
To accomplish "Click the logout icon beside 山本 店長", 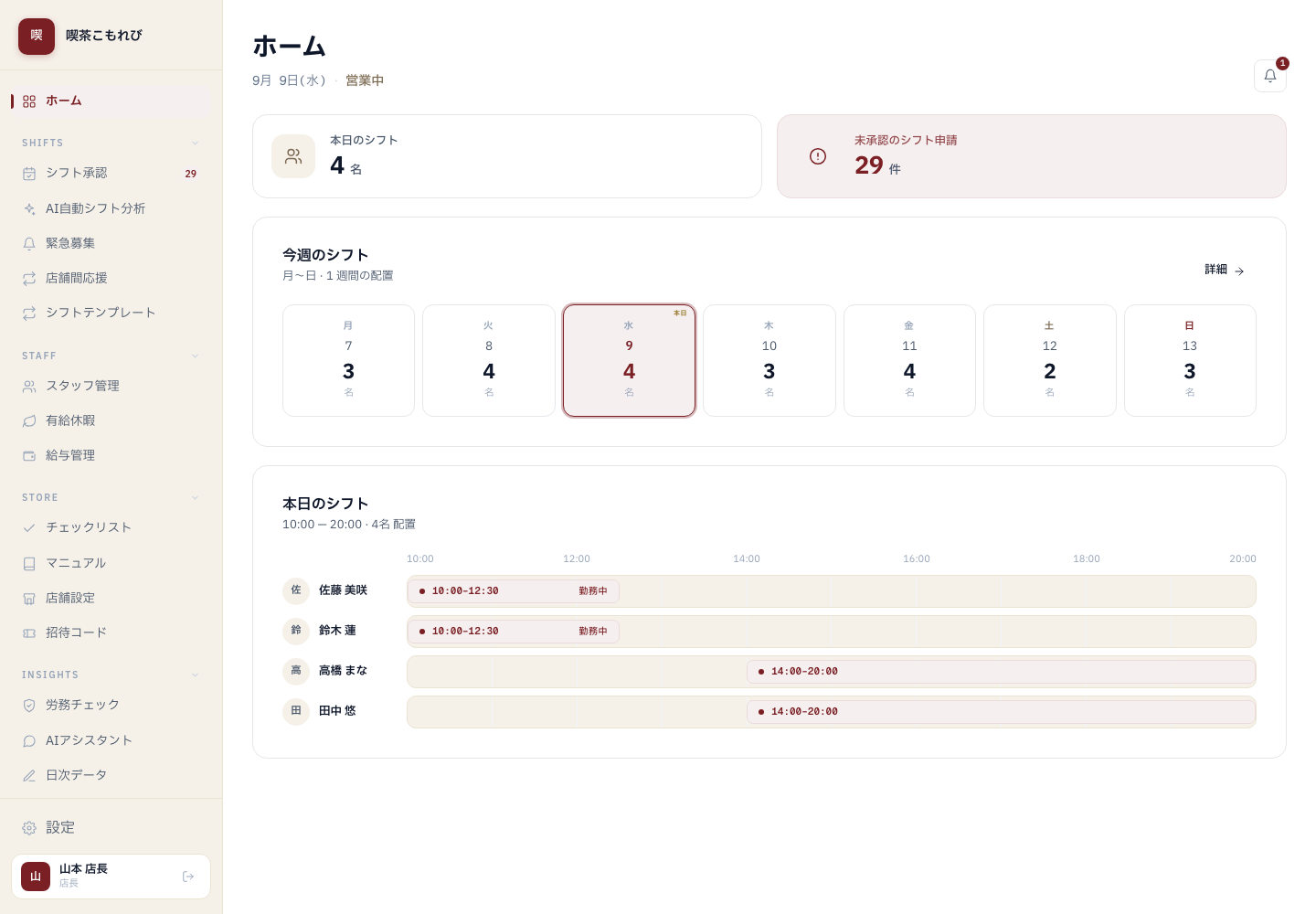I will click(188, 877).
